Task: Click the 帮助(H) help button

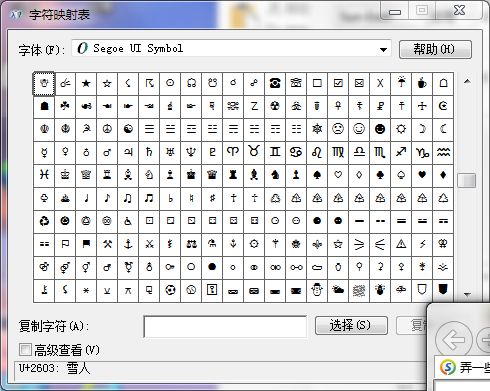Action: (435, 49)
